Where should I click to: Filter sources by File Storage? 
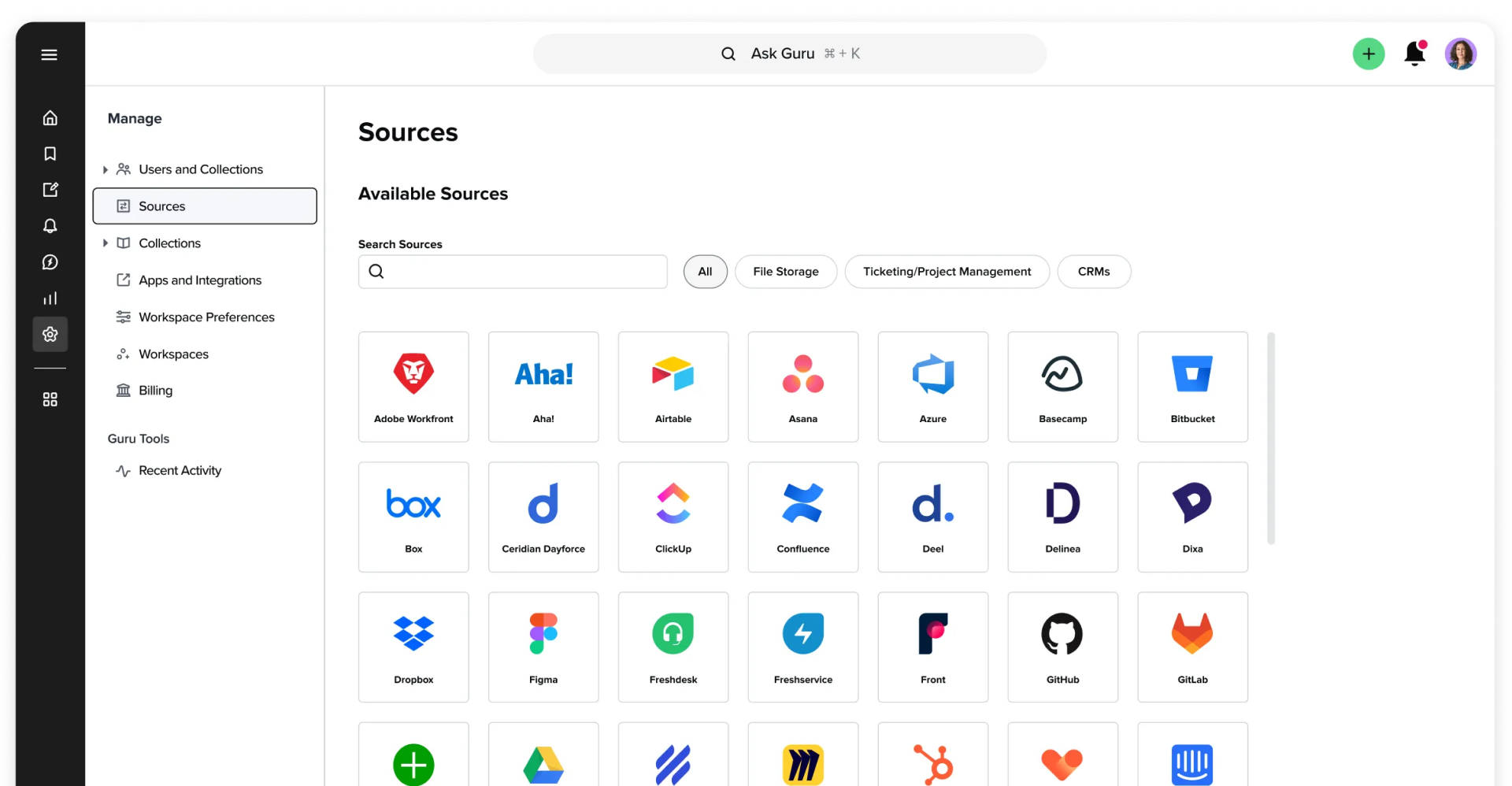pyautogui.click(x=785, y=272)
